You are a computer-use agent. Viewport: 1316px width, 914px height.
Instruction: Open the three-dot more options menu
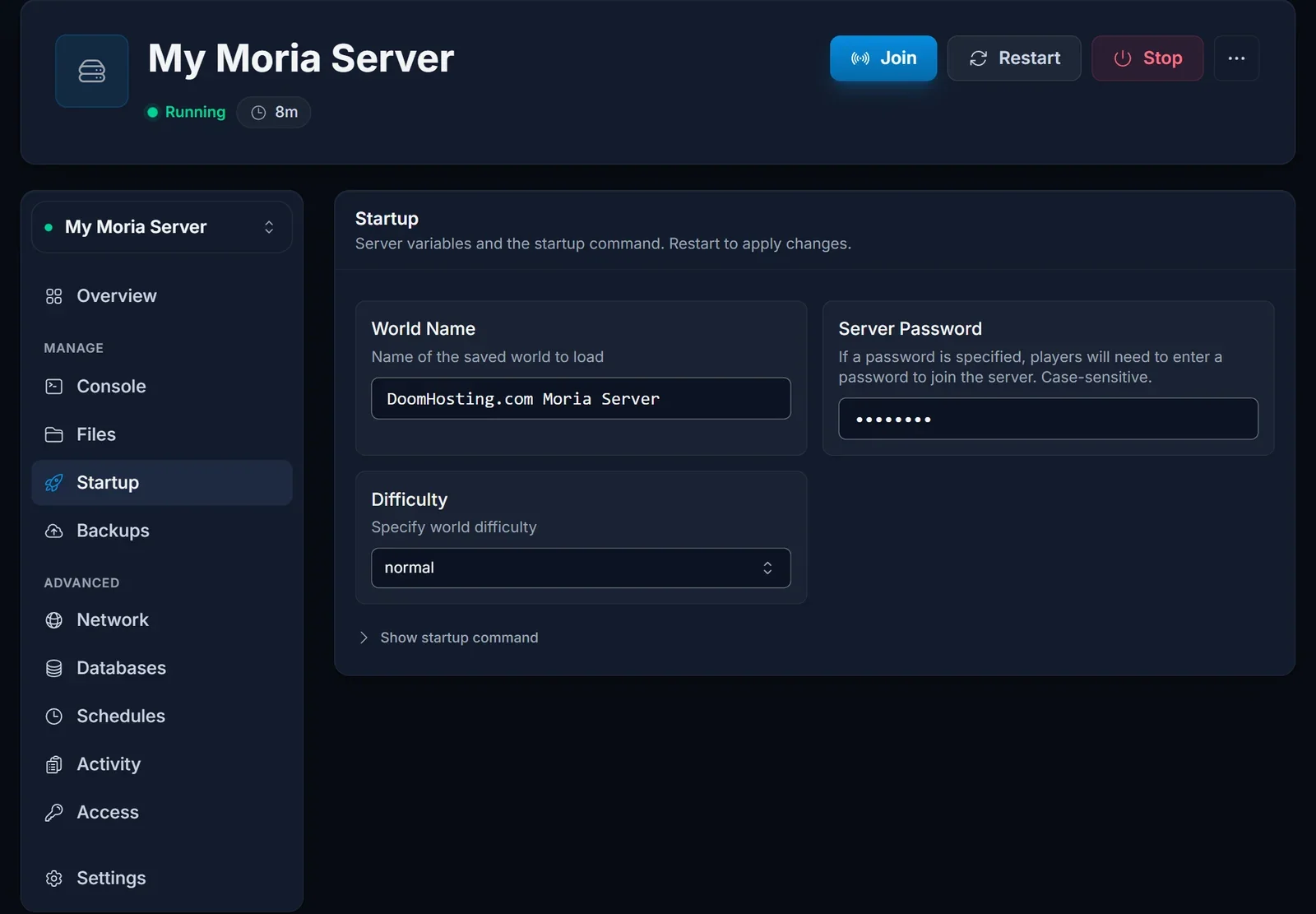click(1236, 58)
